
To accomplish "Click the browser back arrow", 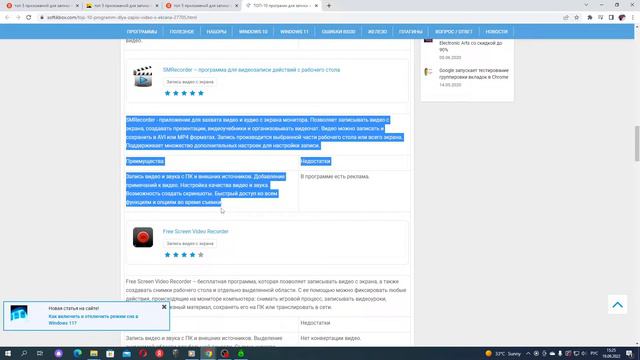I will coord(7,18).
